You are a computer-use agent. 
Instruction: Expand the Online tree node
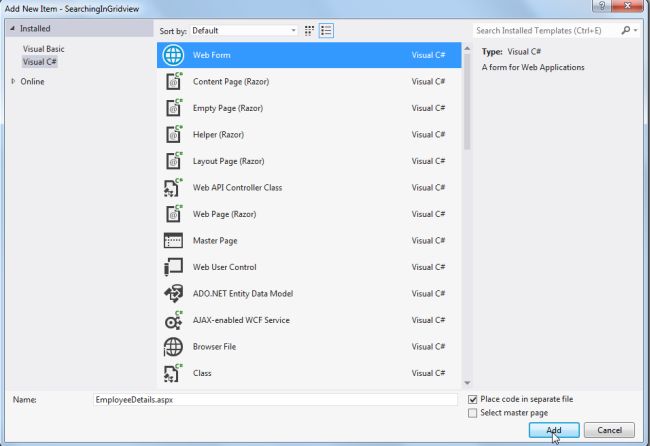tap(13, 81)
